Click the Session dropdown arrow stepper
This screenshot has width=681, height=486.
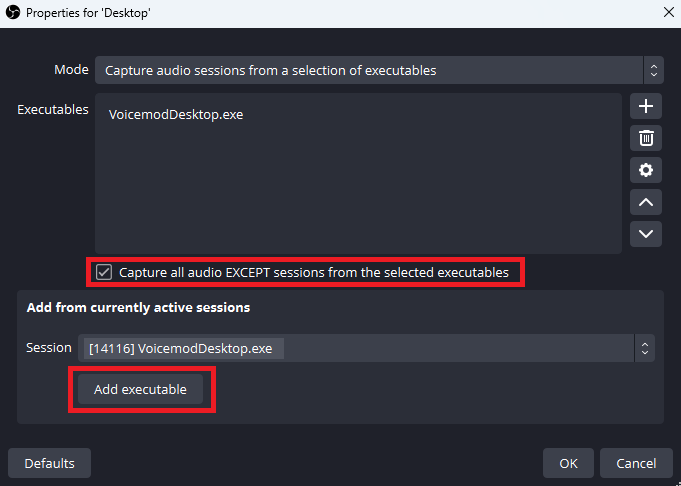pos(645,348)
